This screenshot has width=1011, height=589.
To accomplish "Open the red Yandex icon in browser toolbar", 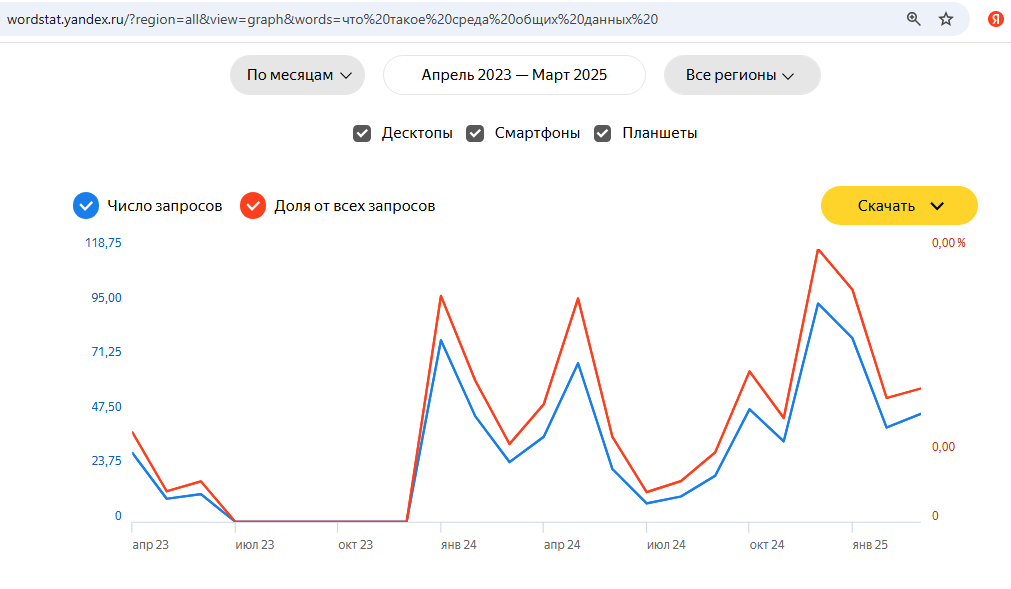I will tap(995, 19).
